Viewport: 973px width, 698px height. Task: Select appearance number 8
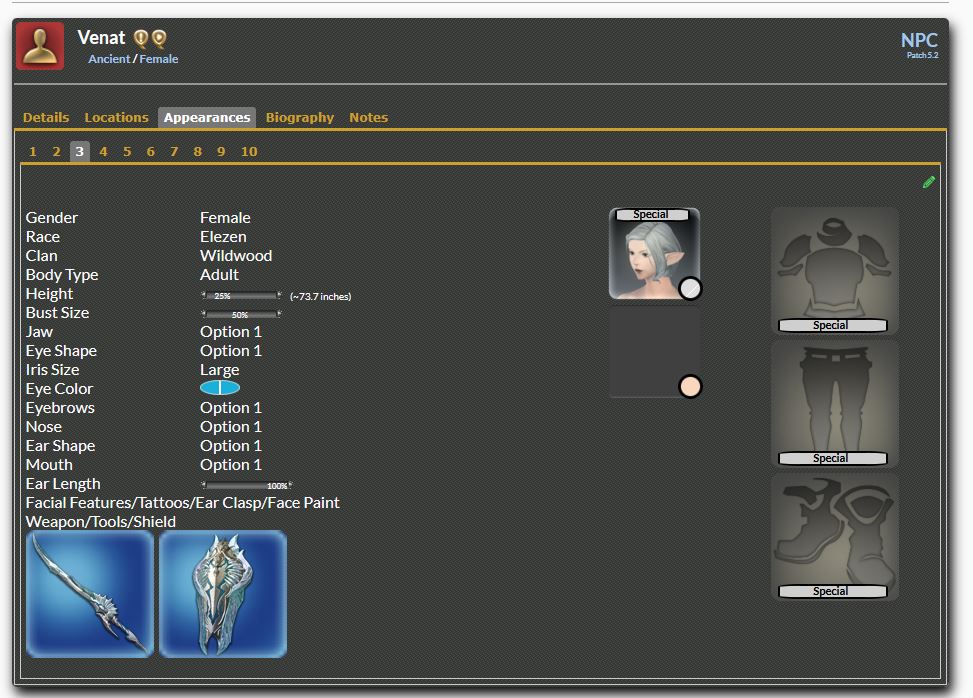[197, 151]
